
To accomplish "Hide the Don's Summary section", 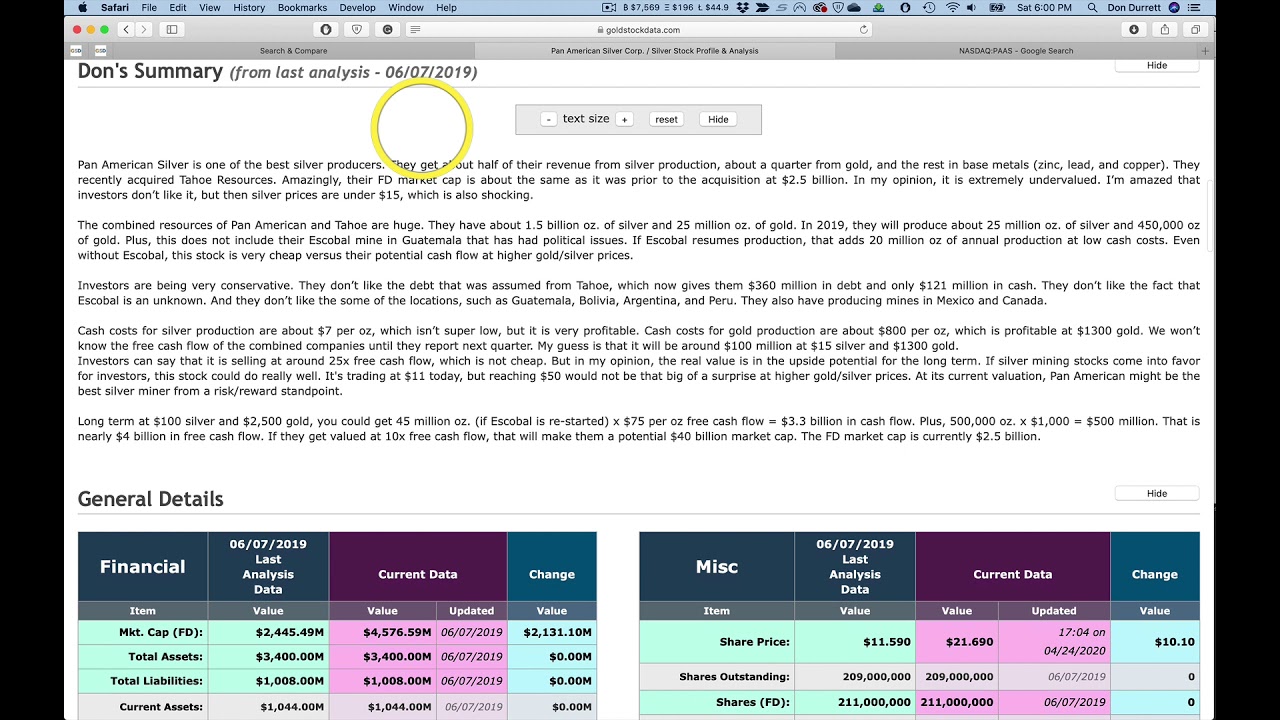I will (1157, 65).
